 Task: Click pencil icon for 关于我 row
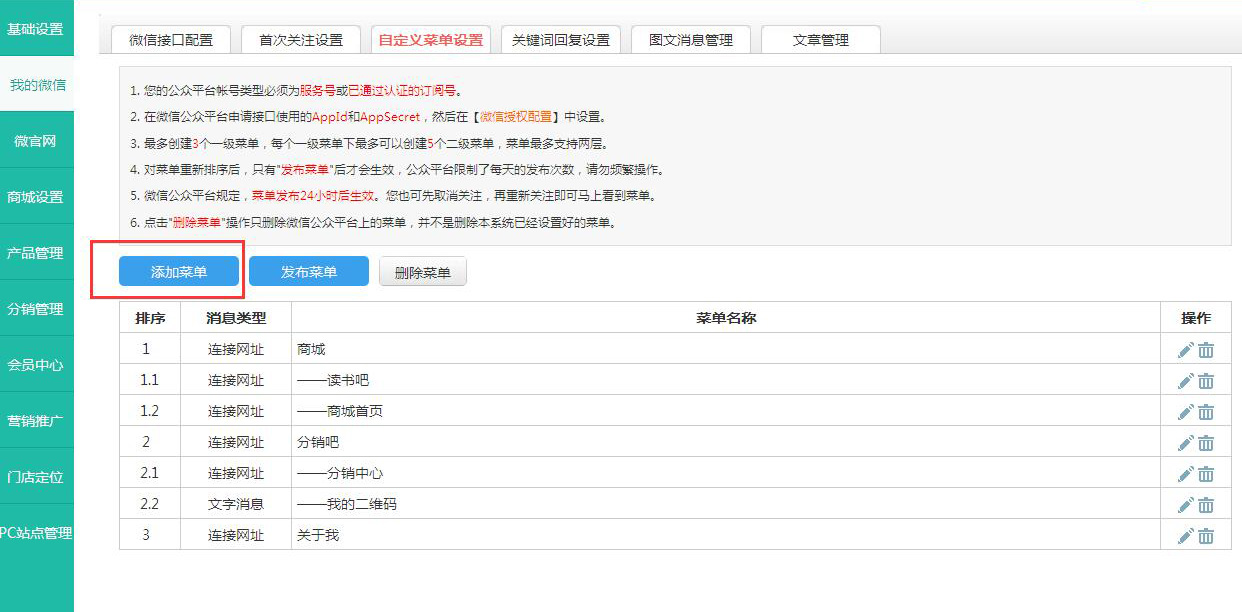[x=1185, y=536]
